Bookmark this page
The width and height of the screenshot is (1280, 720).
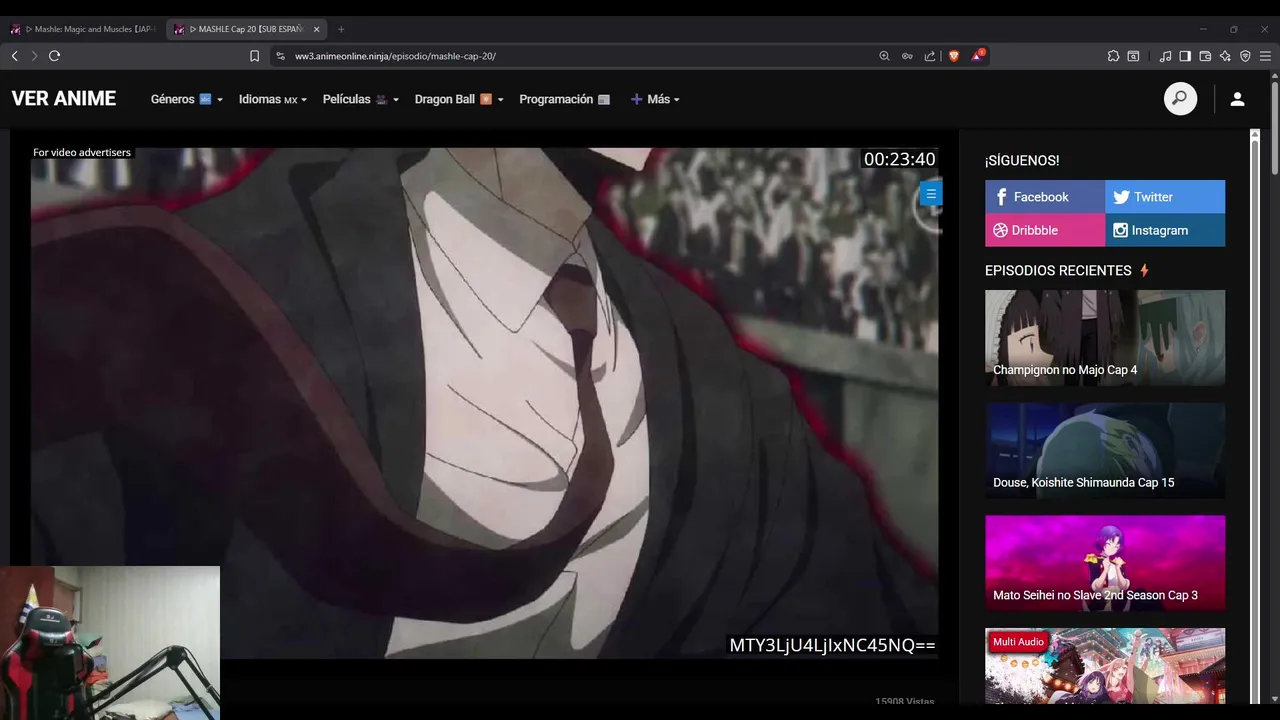(254, 56)
